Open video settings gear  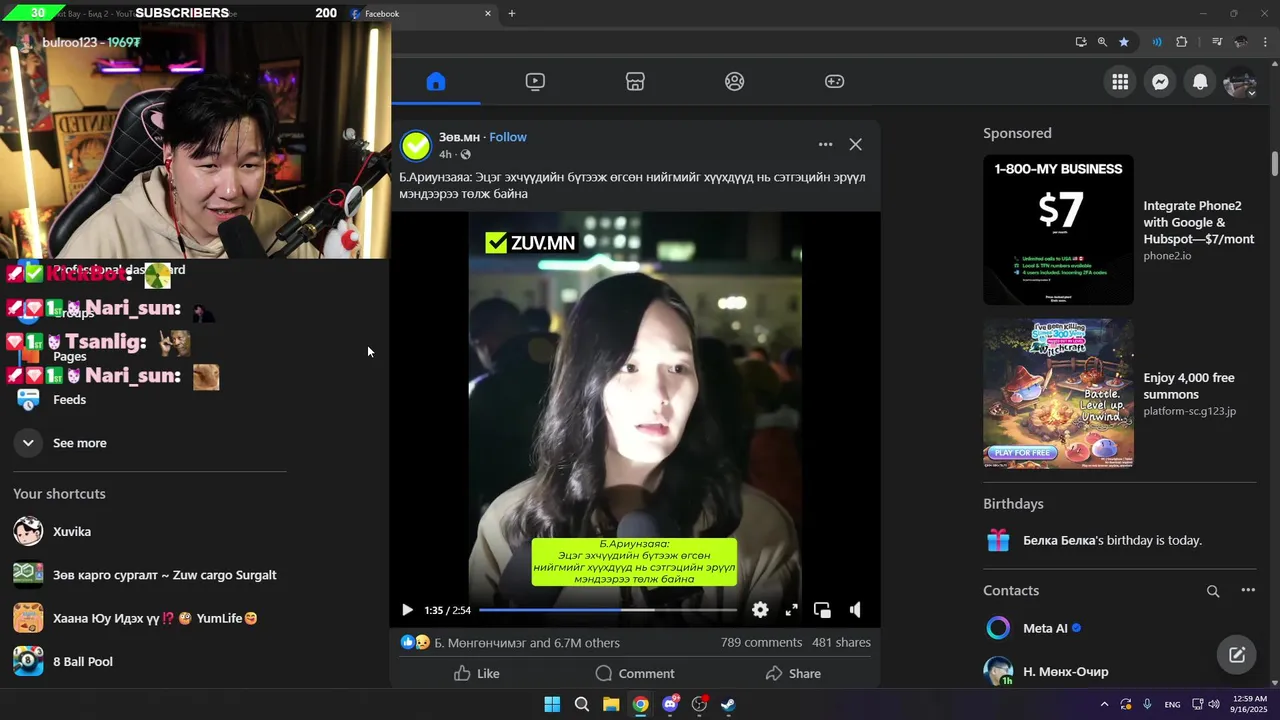click(x=760, y=610)
